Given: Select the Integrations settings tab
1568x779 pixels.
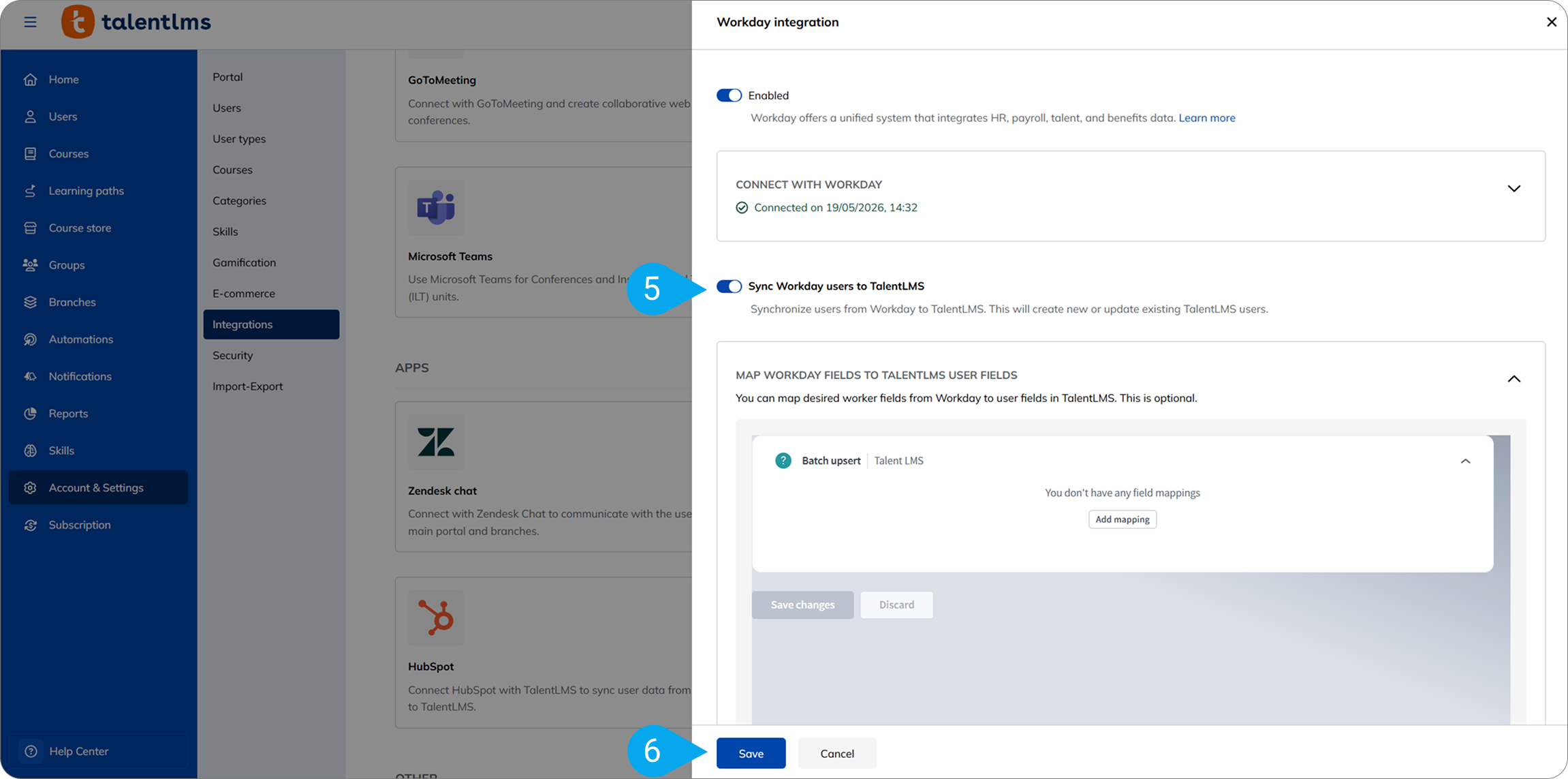Looking at the screenshot, I should [271, 324].
